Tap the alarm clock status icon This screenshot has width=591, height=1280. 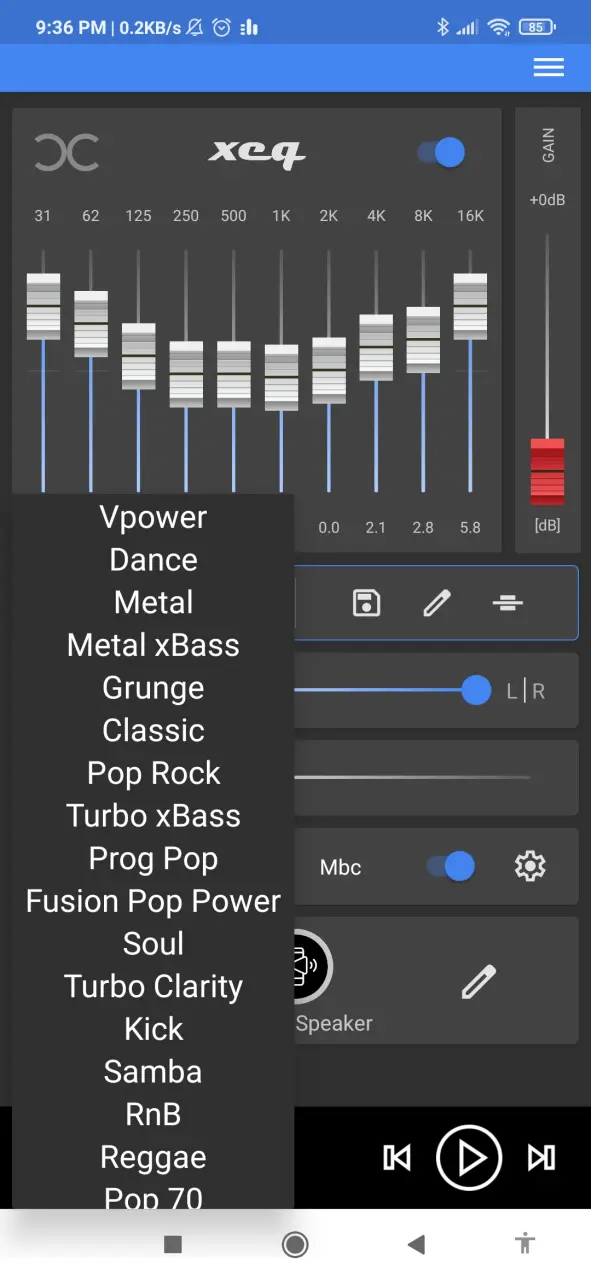click(222, 28)
